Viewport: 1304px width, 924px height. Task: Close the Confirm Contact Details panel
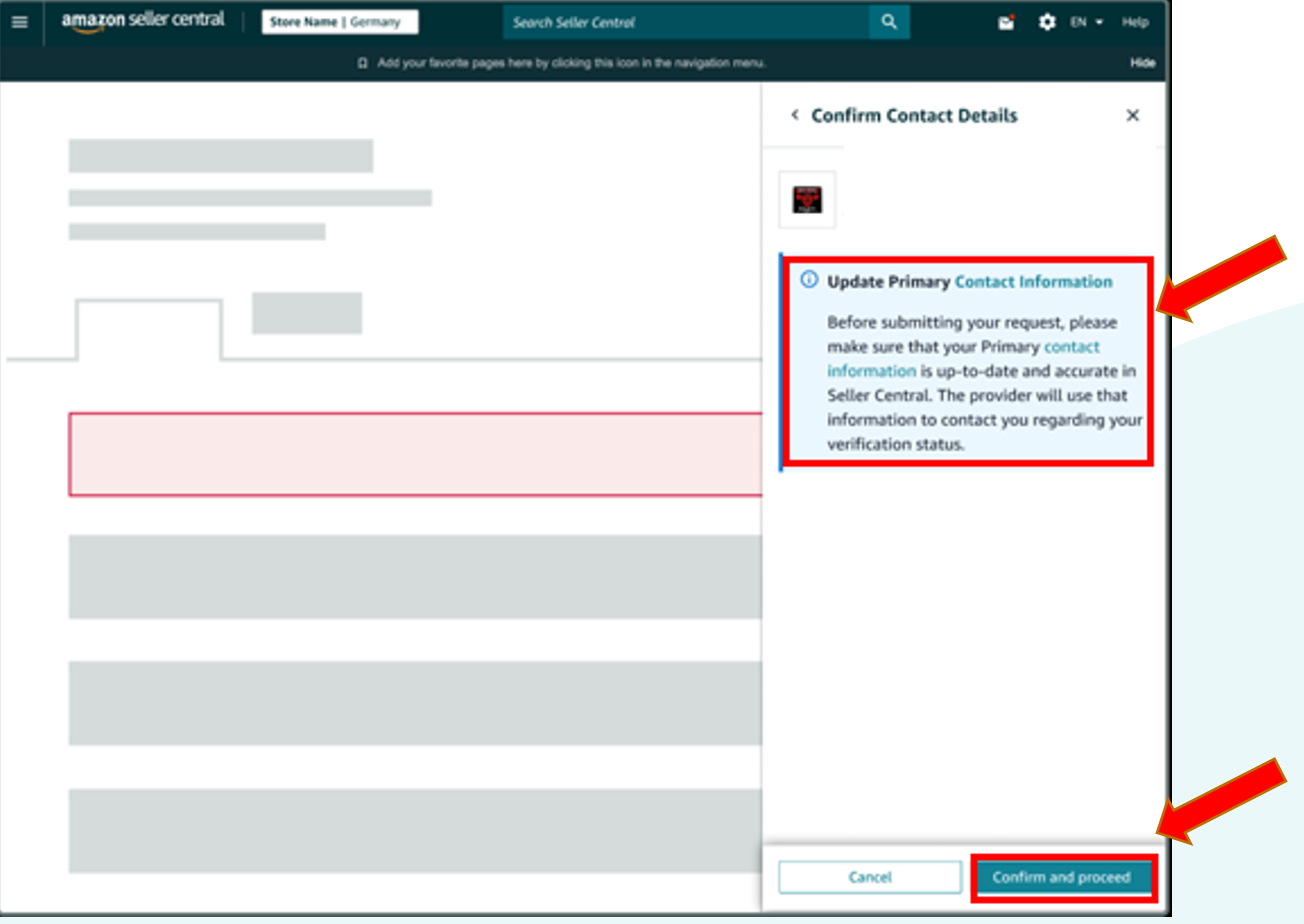click(x=1133, y=115)
